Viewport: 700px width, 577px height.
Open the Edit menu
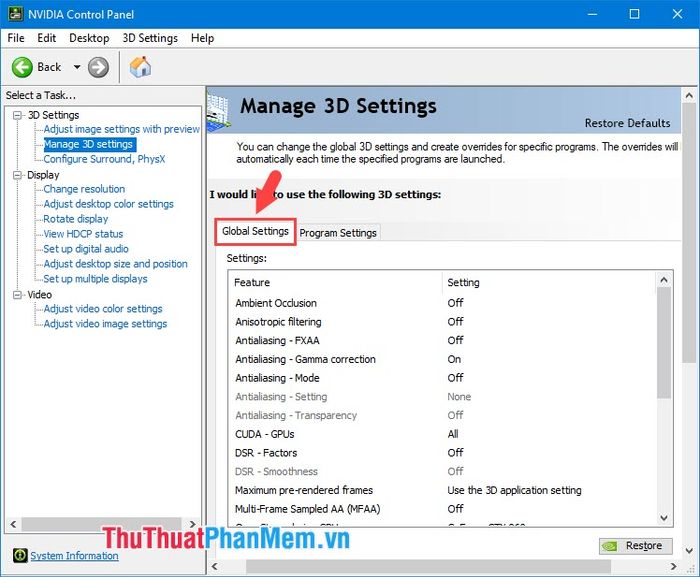click(46, 38)
